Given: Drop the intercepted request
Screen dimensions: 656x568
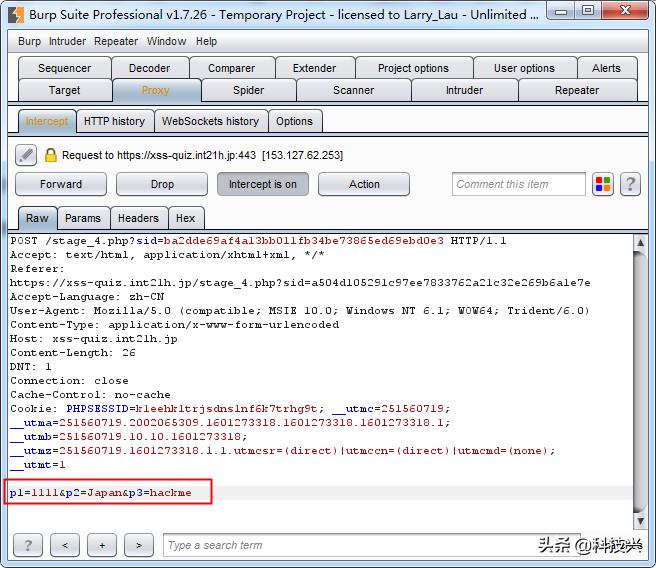Looking at the screenshot, I should pyautogui.click(x=162, y=184).
